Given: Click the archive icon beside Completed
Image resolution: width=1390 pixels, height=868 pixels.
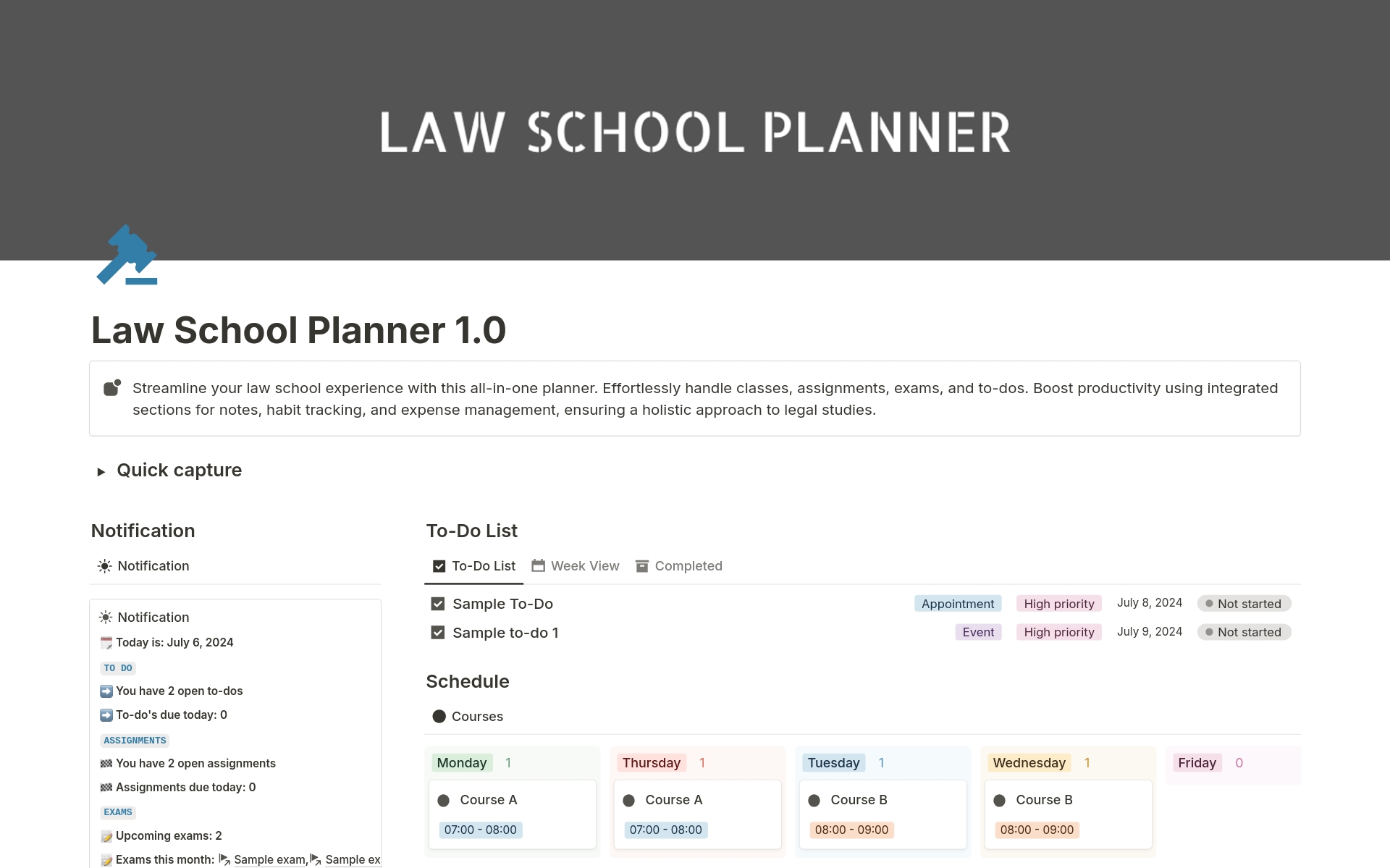Looking at the screenshot, I should [642, 566].
